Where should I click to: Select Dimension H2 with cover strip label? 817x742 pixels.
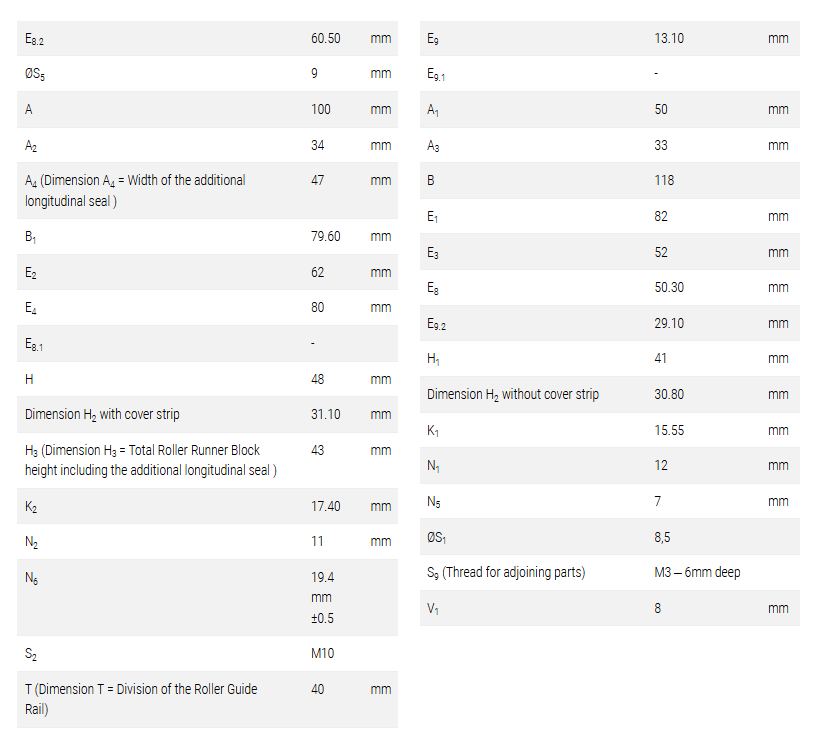(x=102, y=415)
